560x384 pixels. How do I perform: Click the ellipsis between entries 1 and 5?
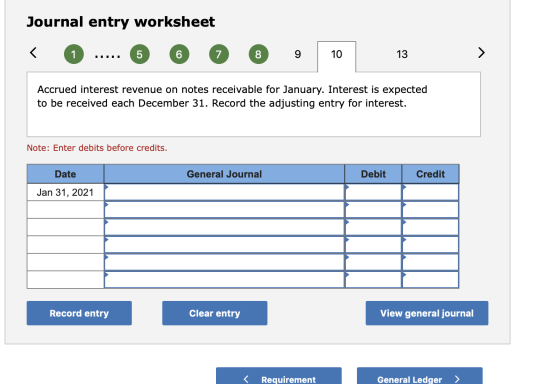(x=107, y=56)
